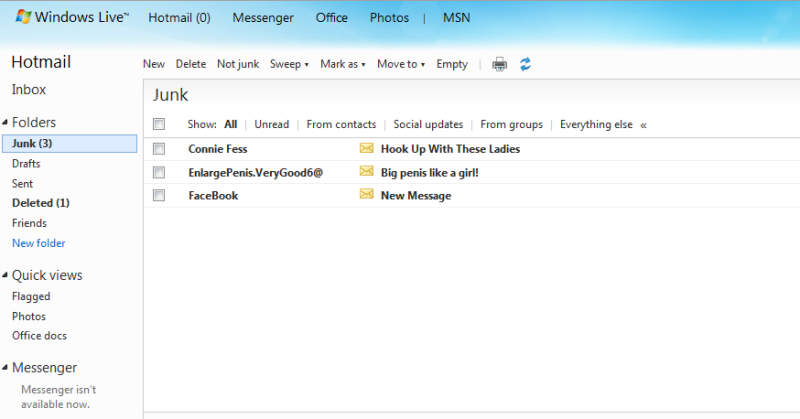Select the FaceBook message checkbox
The height and width of the screenshot is (419, 800).
159,195
